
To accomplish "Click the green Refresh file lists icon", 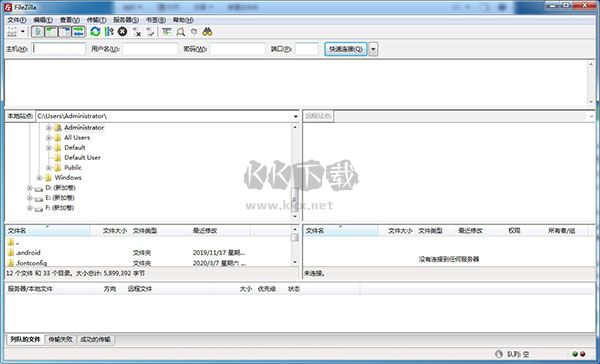I will pos(95,32).
